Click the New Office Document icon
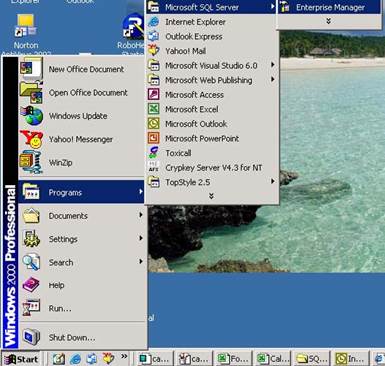This screenshot has width=385, height=366. click(x=31, y=69)
